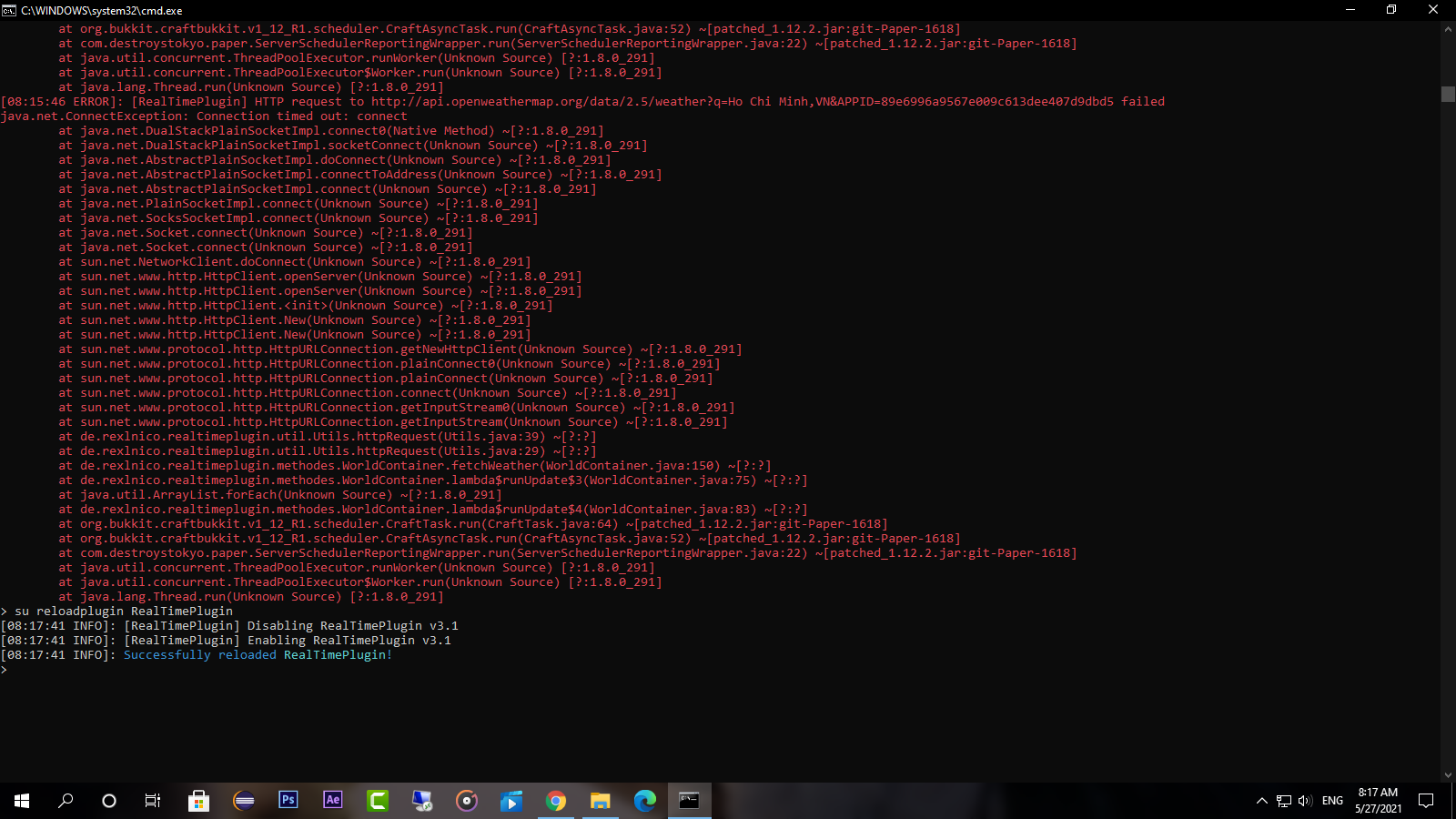Open the network status tray icon

[x=1283, y=801]
